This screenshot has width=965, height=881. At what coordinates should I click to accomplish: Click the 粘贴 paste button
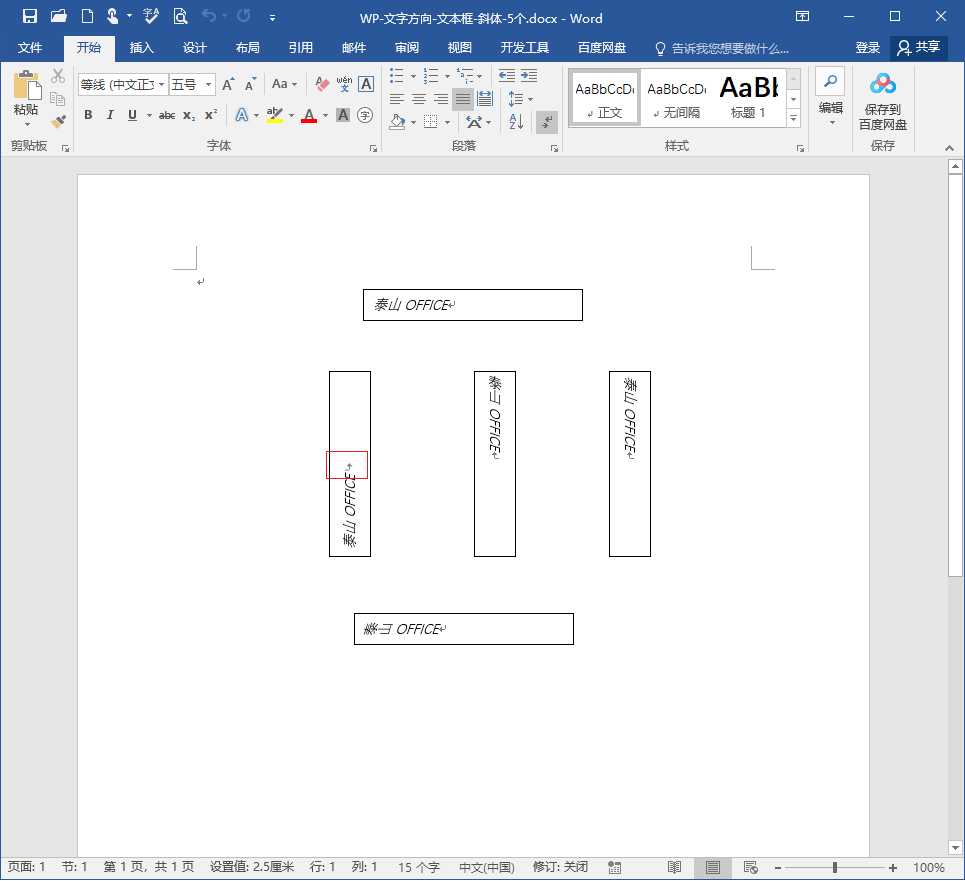click(x=26, y=98)
